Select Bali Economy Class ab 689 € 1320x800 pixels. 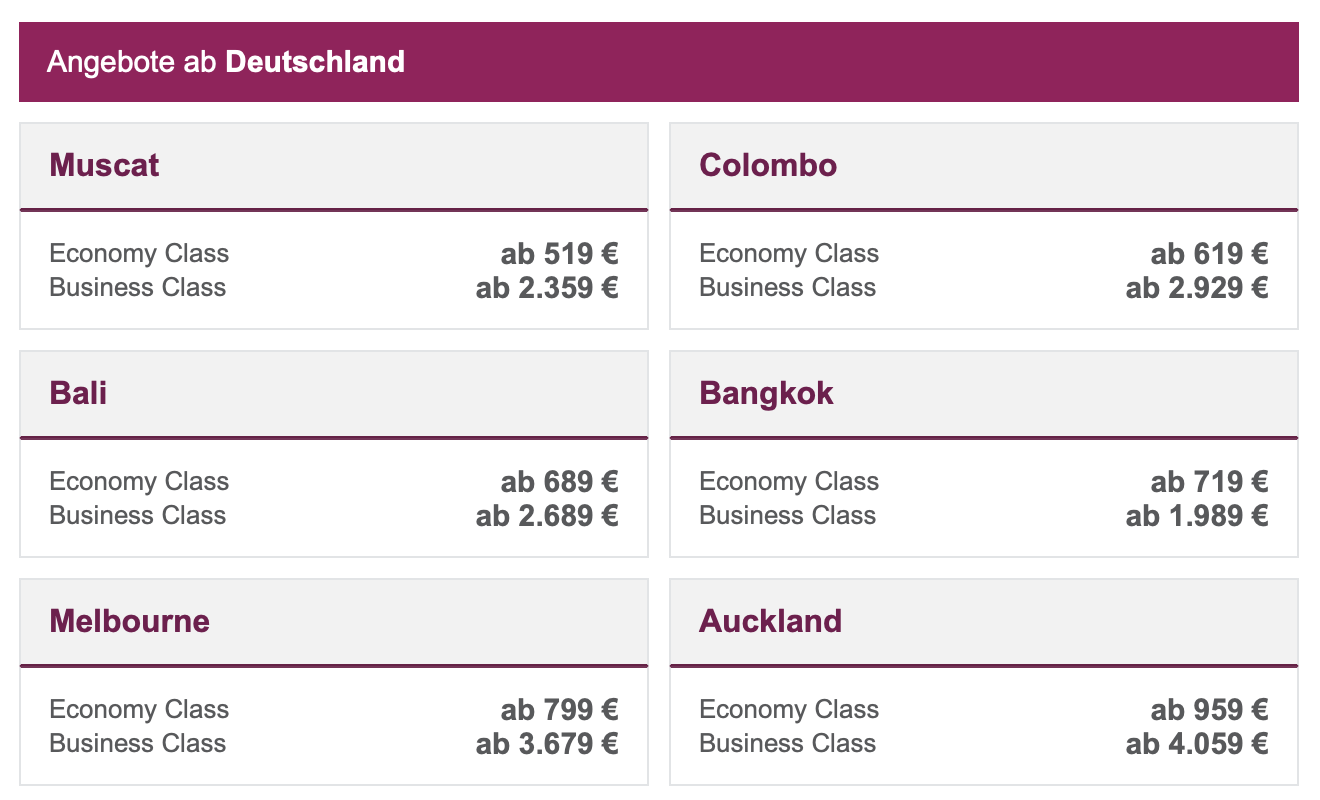point(559,482)
